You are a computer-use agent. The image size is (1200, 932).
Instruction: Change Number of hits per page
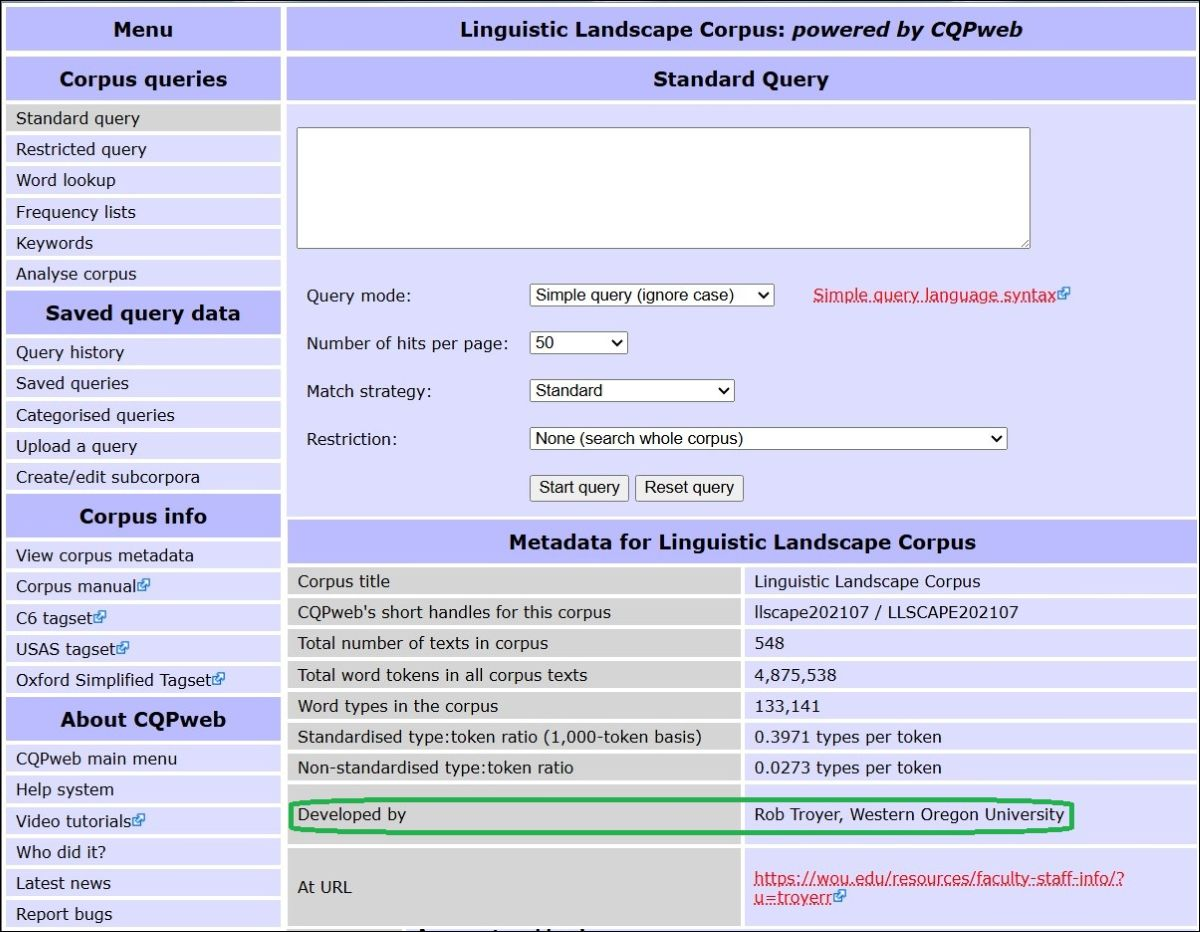tap(577, 342)
